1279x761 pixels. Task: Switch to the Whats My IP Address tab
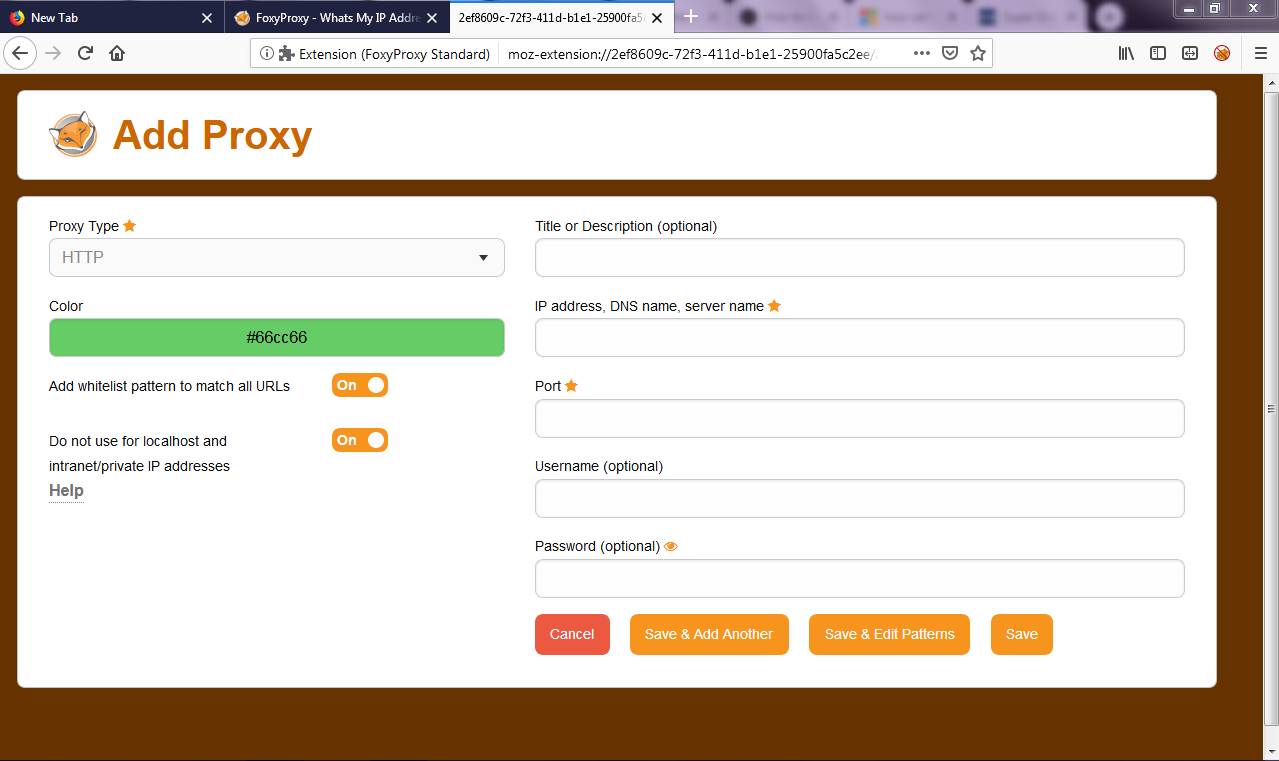click(330, 17)
